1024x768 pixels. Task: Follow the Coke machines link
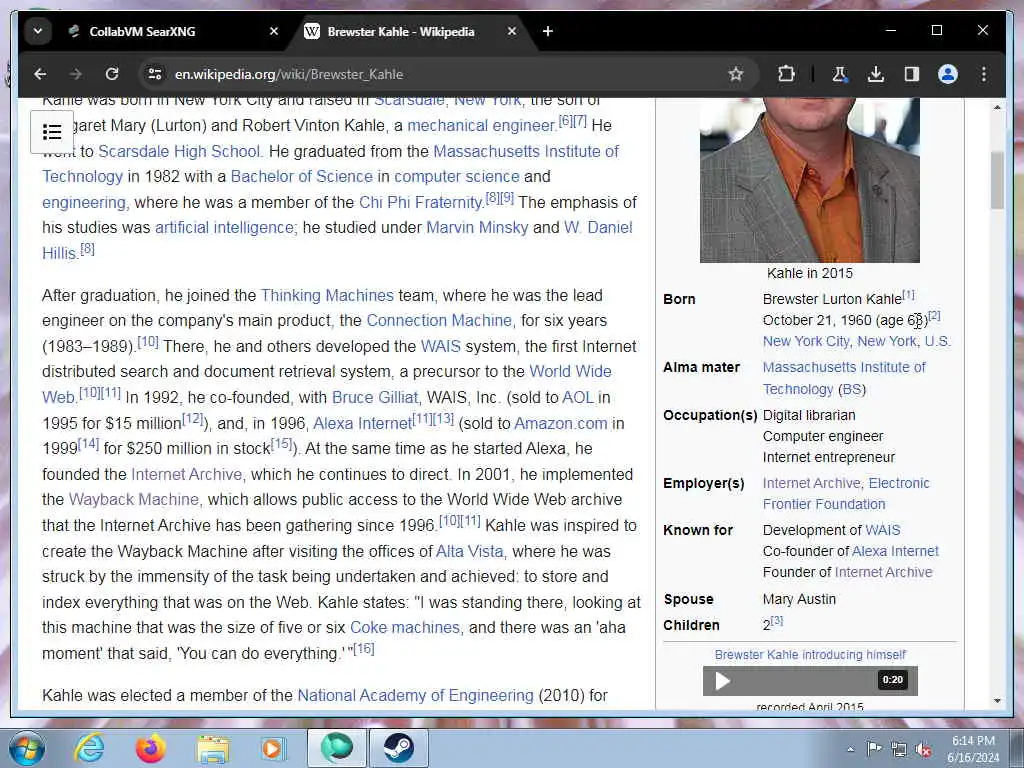pyautogui.click(x=405, y=628)
